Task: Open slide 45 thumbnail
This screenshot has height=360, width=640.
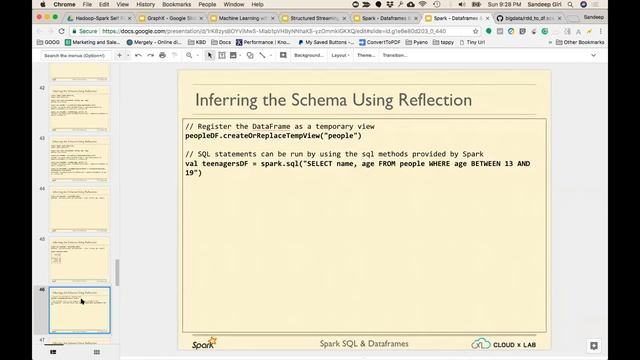Action: tap(80, 260)
